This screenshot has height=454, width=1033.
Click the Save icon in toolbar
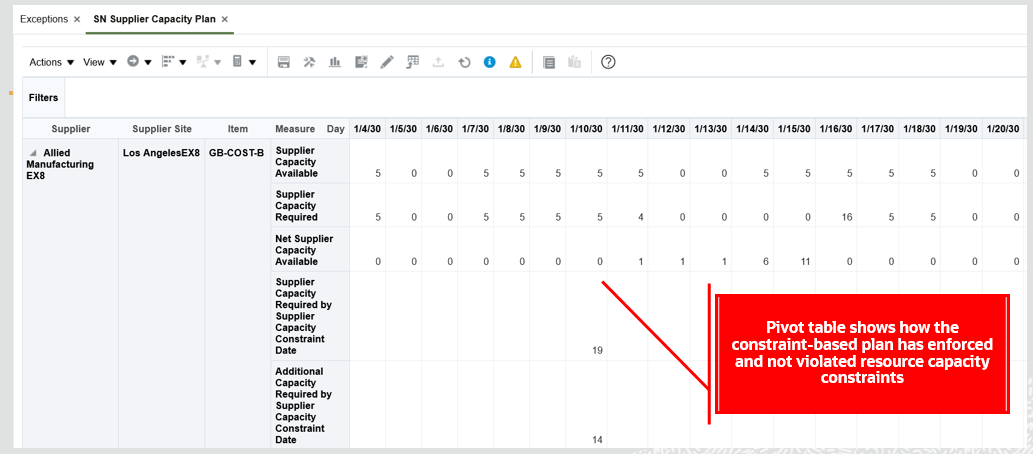[x=284, y=62]
